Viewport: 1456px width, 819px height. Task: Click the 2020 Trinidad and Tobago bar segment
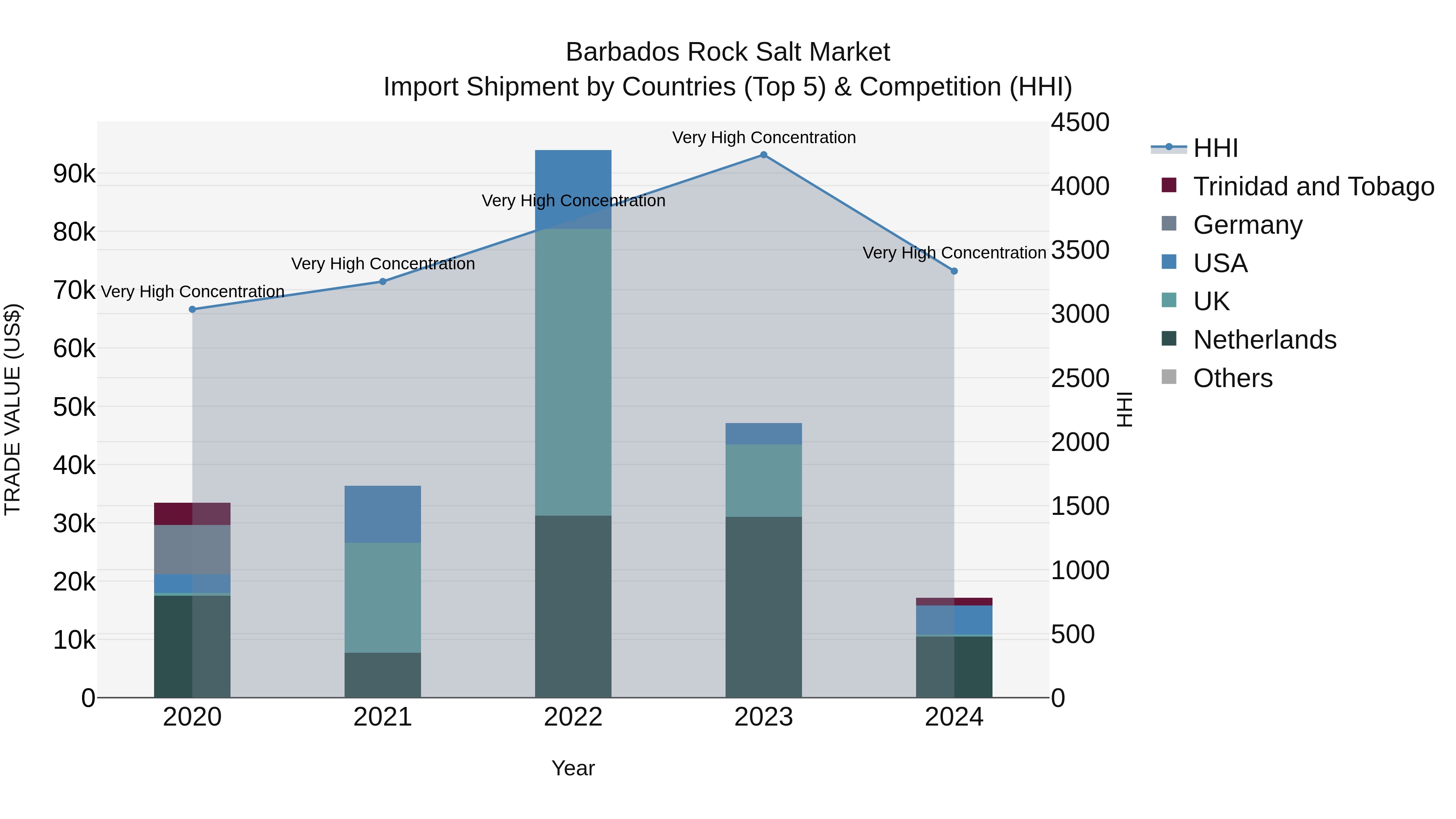pyautogui.click(x=192, y=514)
